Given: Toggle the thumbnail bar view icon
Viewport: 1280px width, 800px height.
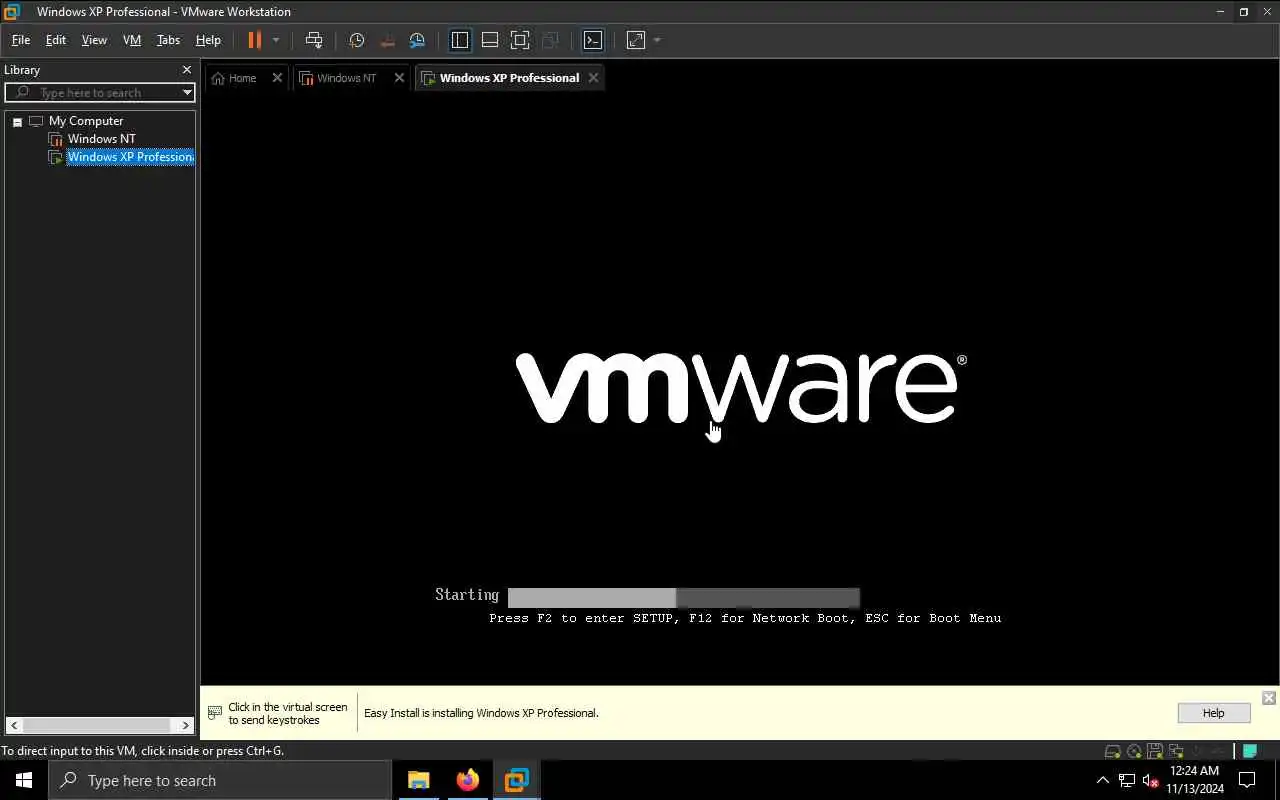Looking at the screenshot, I should 490,40.
